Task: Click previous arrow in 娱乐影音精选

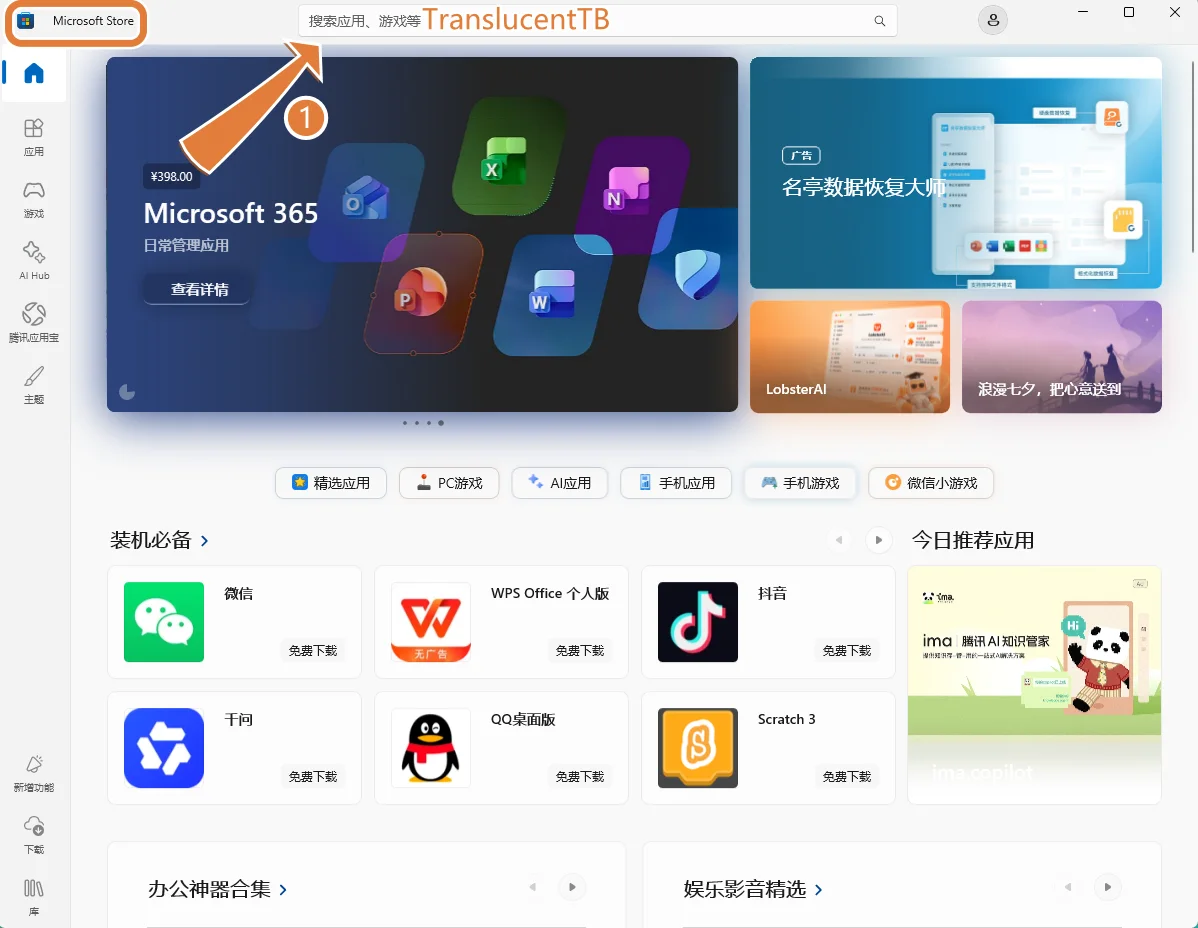Action: (1068, 887)
